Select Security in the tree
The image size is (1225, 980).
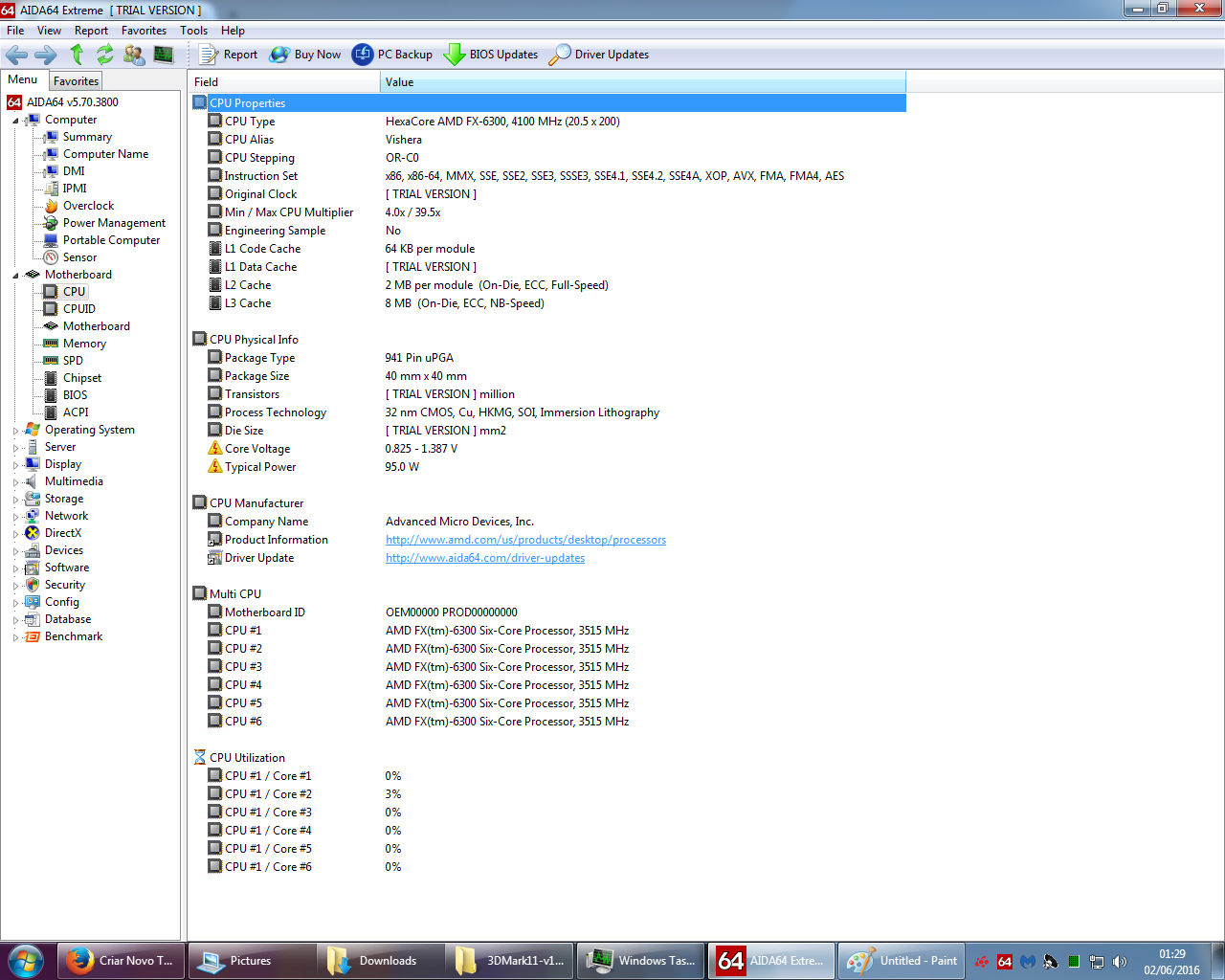[x=65, y=585]
